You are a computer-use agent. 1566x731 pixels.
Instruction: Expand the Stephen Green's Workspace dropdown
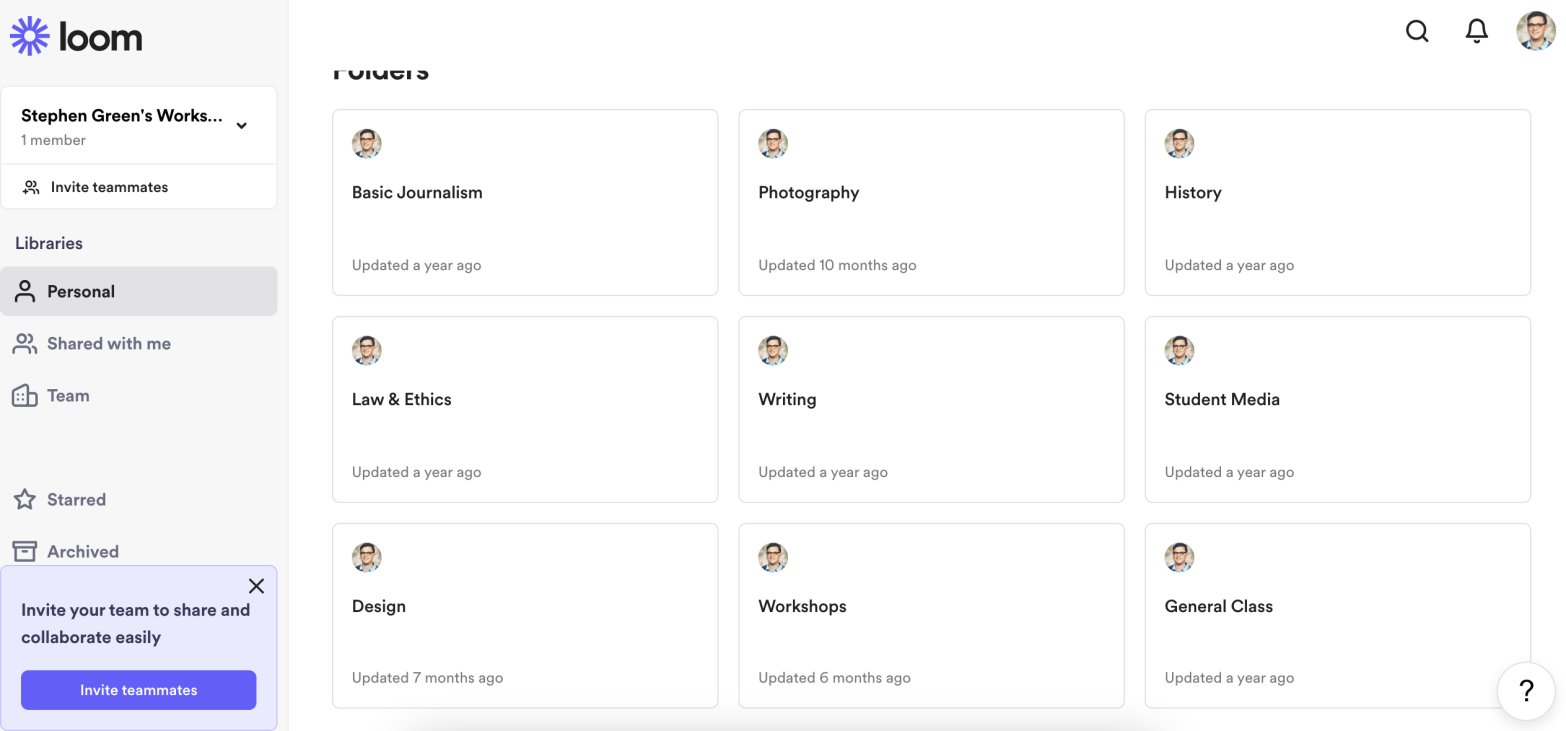point(241,126)
